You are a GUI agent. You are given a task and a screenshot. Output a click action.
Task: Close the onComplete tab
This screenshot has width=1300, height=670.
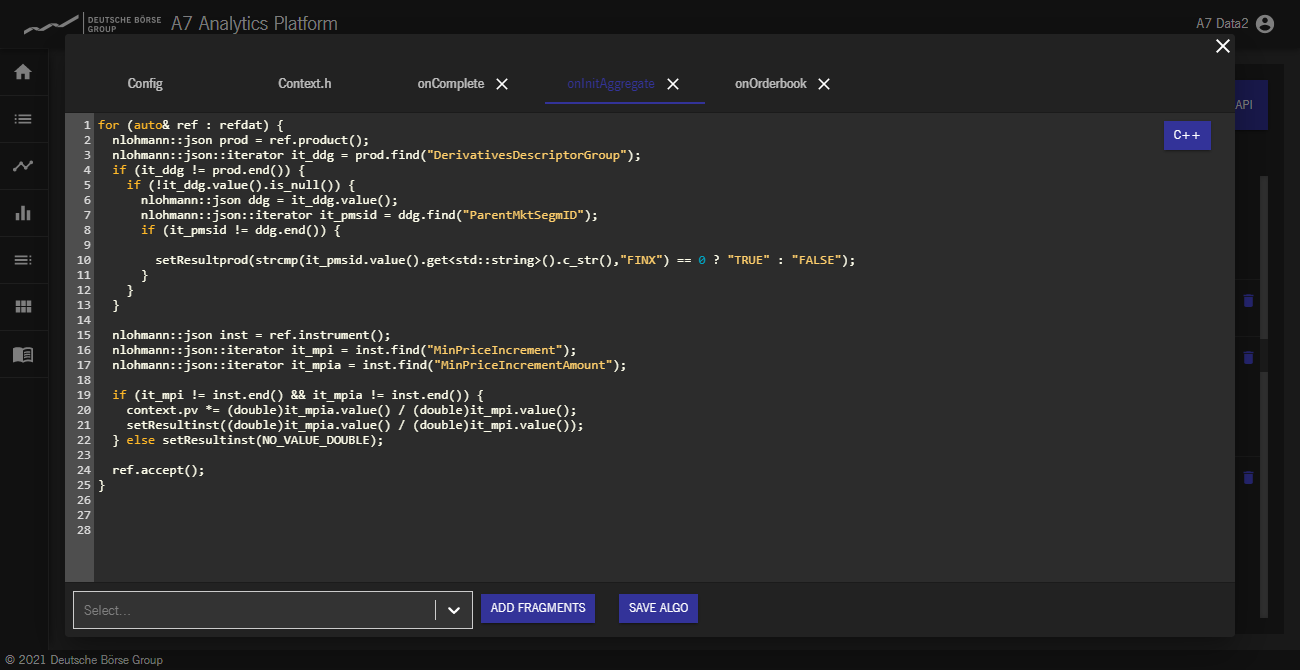(x=502, y=84)
